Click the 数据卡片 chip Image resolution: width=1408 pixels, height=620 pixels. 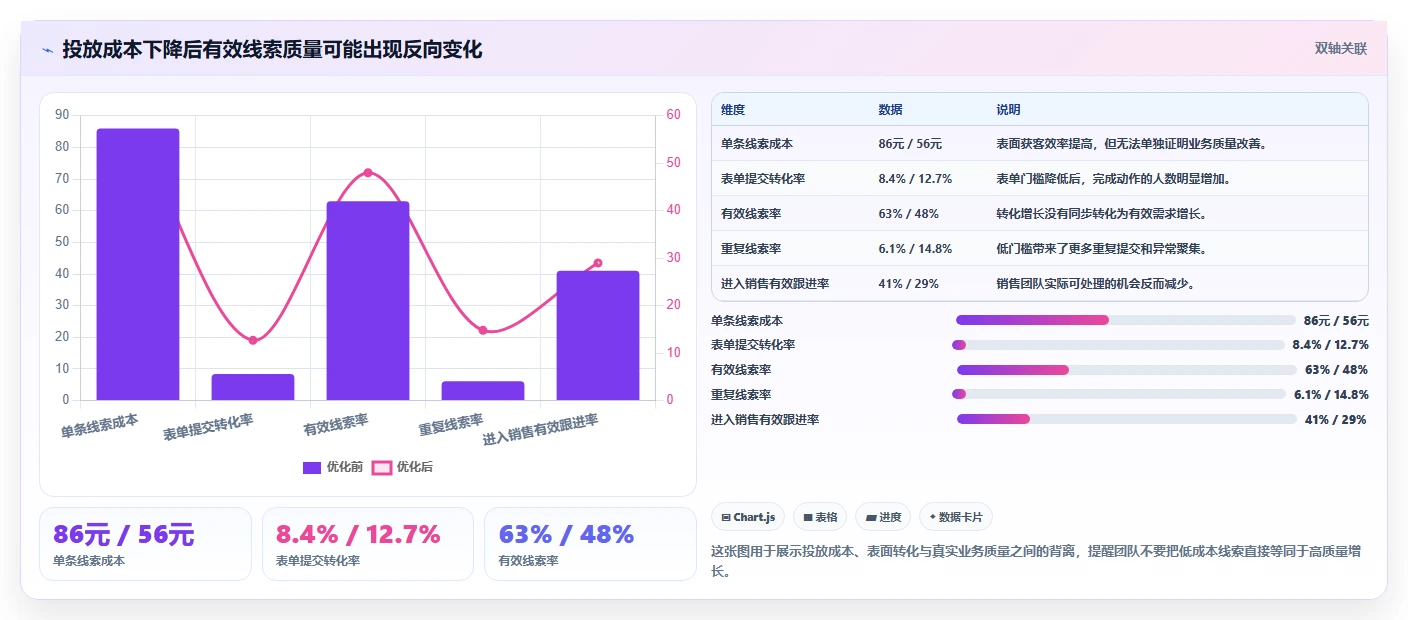pyautogui.click(x=956, y=517)
